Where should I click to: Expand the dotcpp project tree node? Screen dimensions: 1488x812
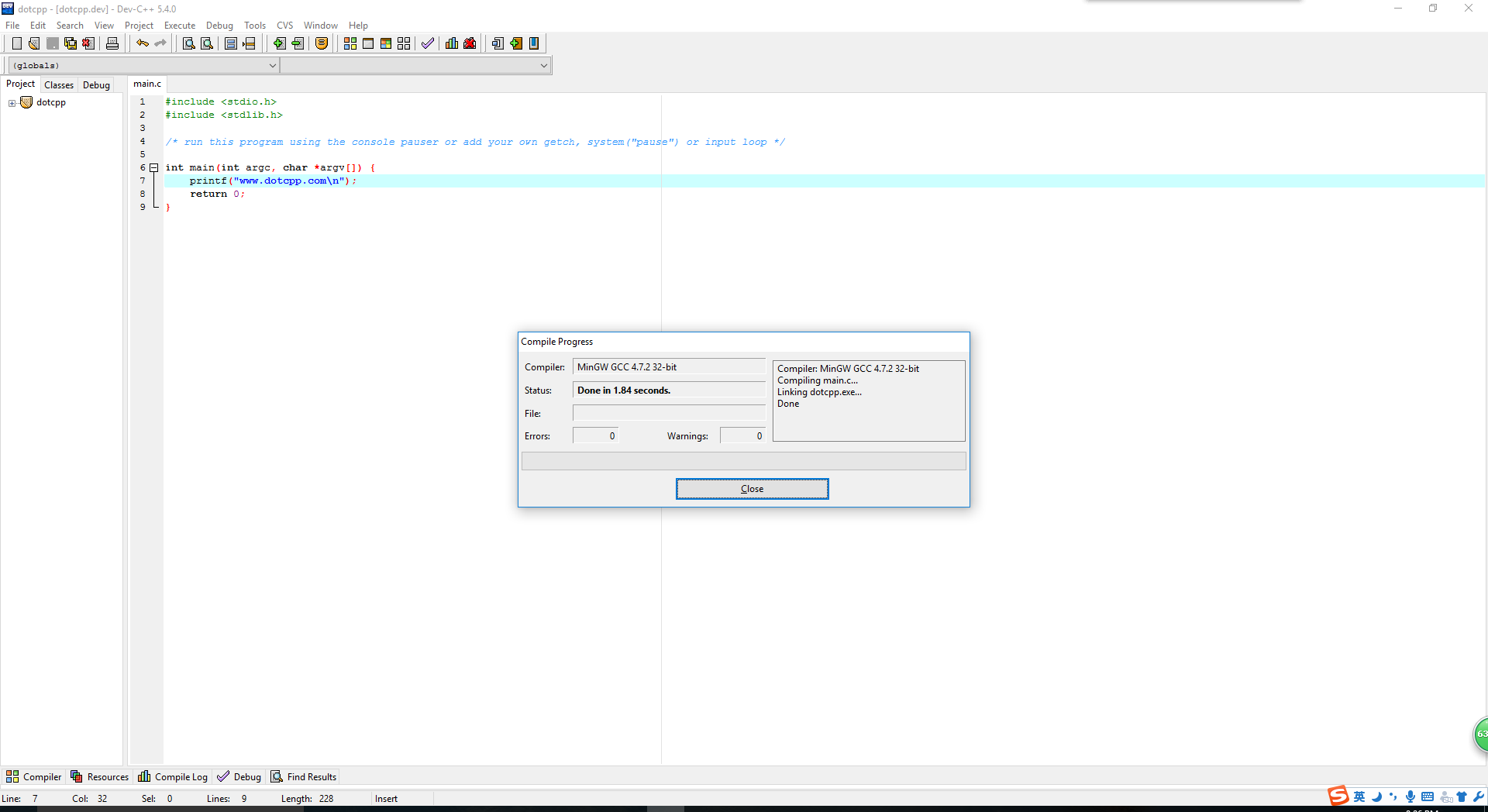point(12,103)
